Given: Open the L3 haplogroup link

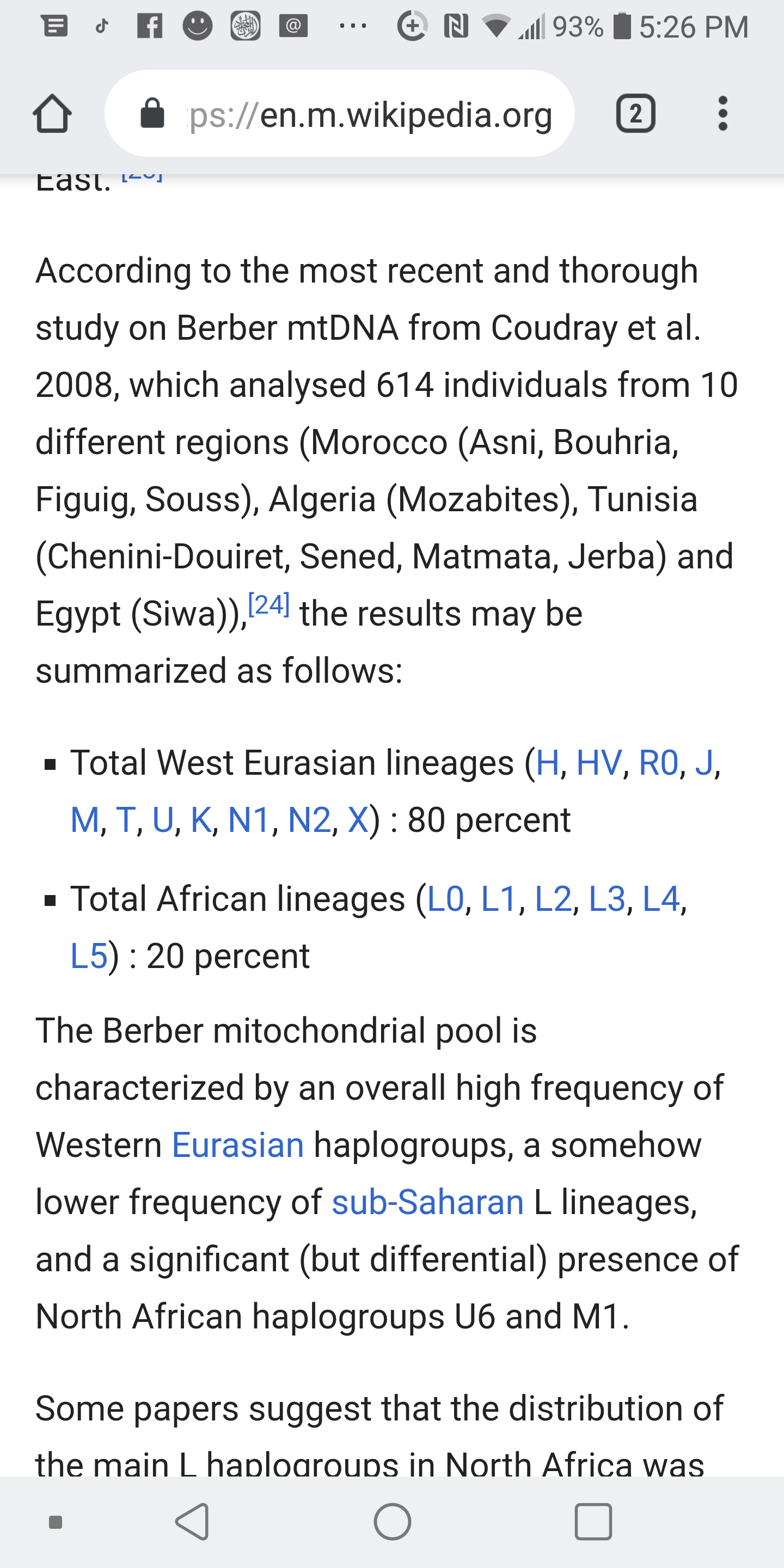Looking at the screenshot, I should (607, 899).
